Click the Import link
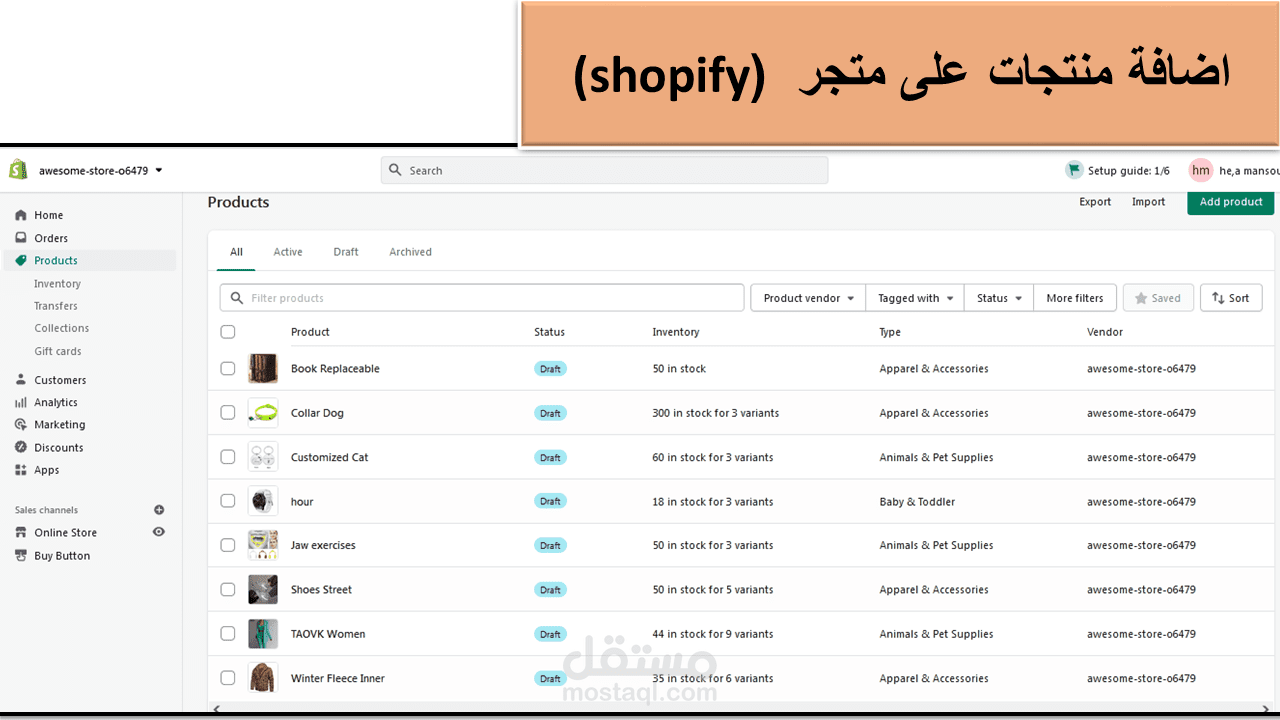This screenshot has width=1280, height=720. pyautogui.click(x=1148, y=202)
